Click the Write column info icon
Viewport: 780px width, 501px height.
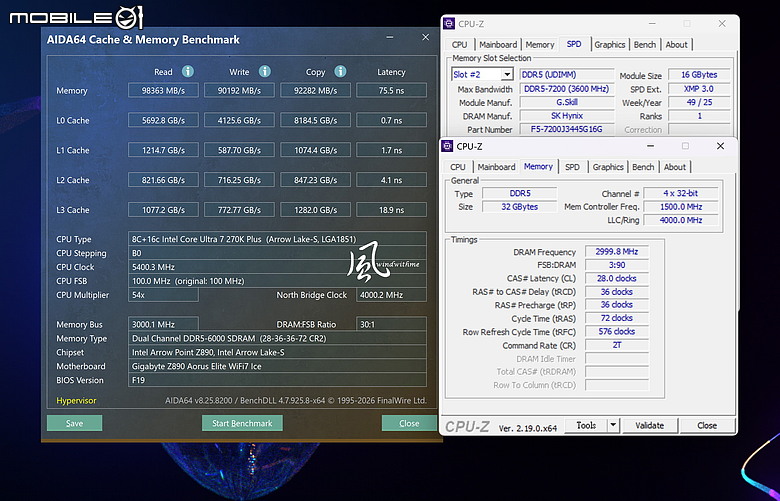pos(265,72)
